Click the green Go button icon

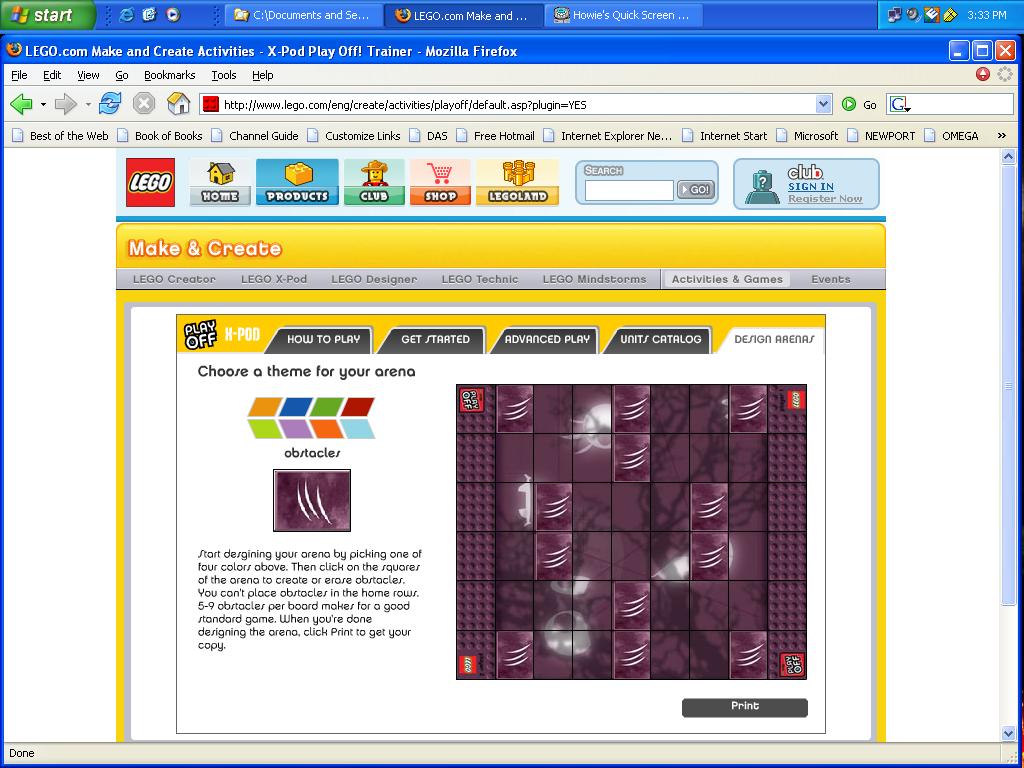(x=848, y=104)
